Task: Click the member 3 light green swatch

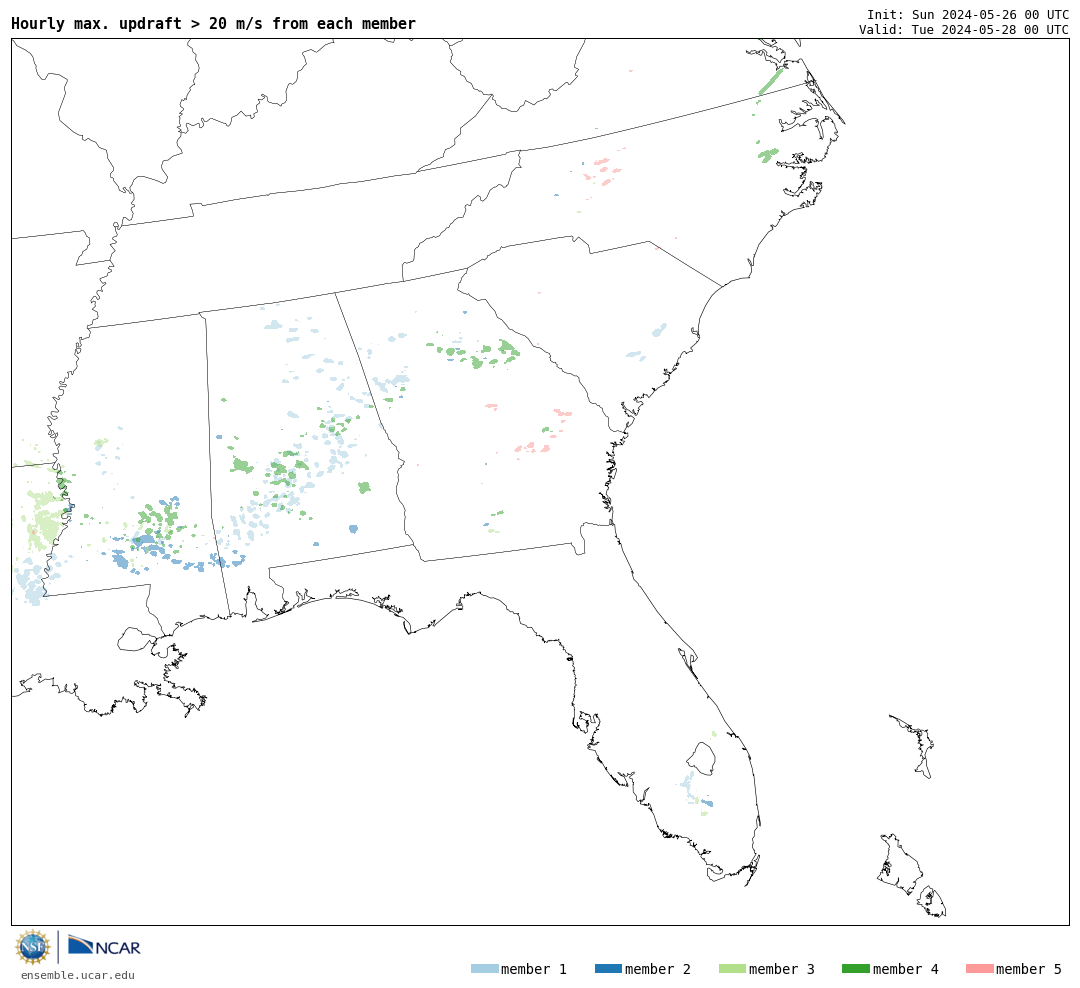Action: (x=732, y=969)
